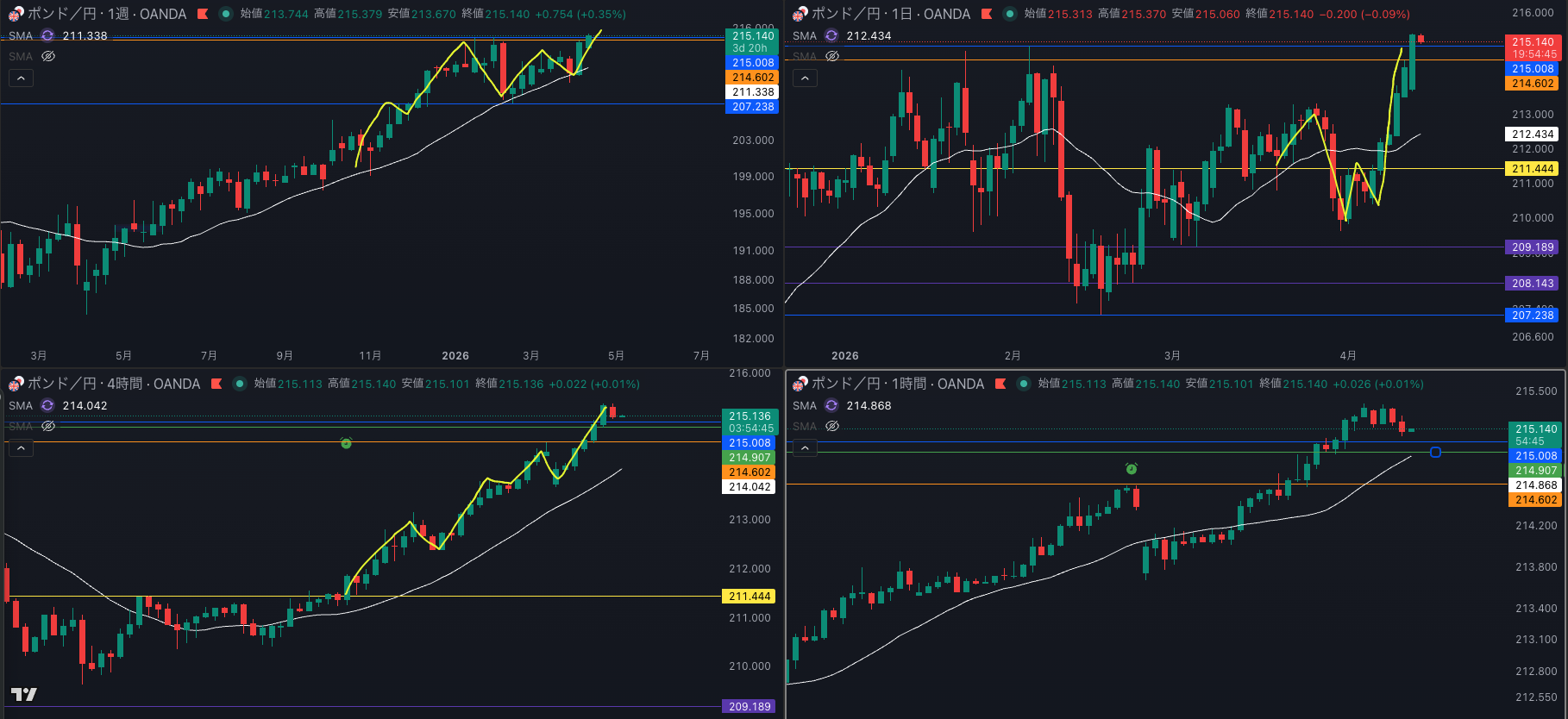Image resolution: width=1568 pixels, height=719 pixels.
Task: Show the hidden SMA indicator on weekly chart
Action: click(x=48, y=56)
